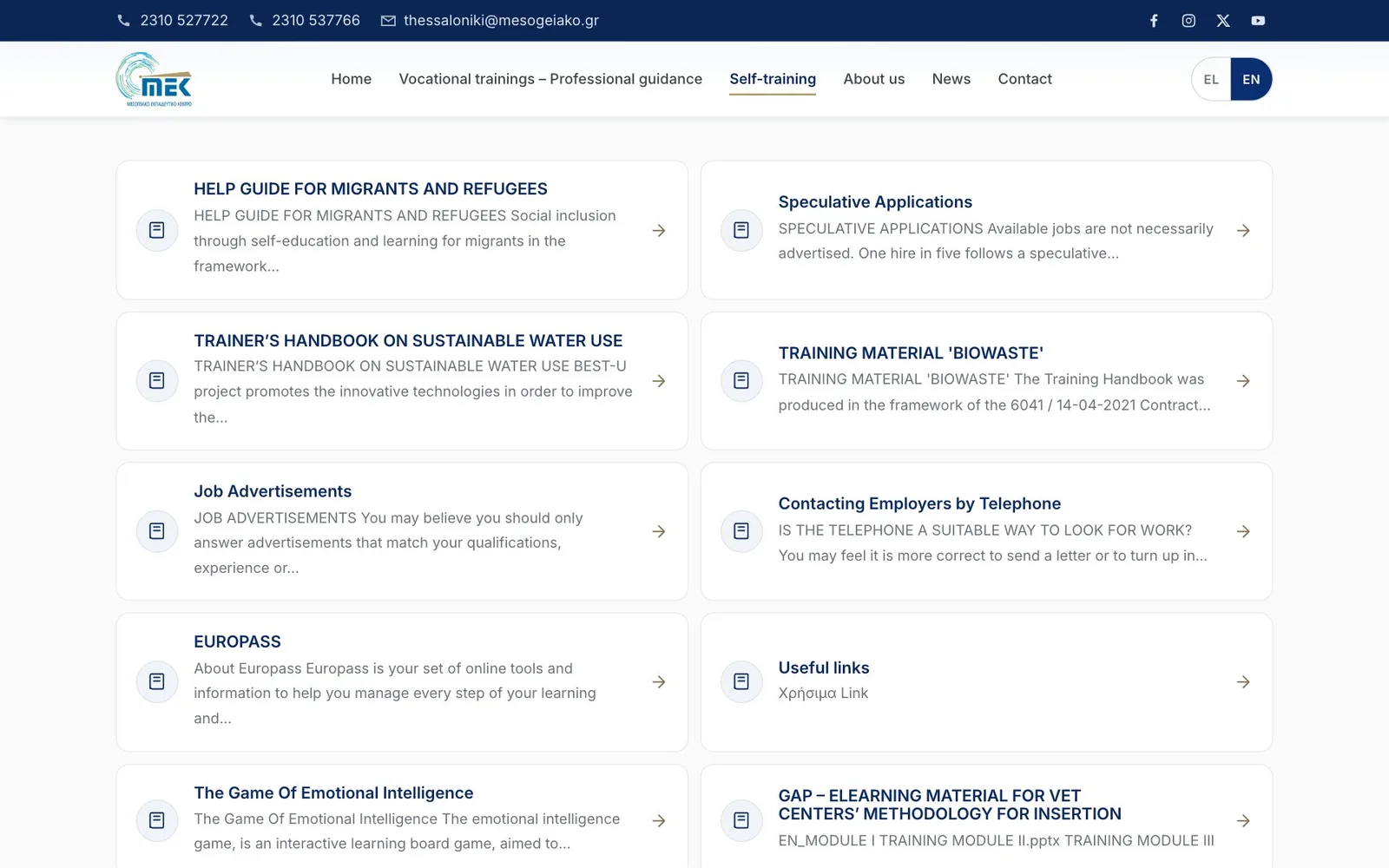Open Vocational trainings – Professional guidance menu
The width and height of the screenshot is (1389, 868).
tap(550, 79)
